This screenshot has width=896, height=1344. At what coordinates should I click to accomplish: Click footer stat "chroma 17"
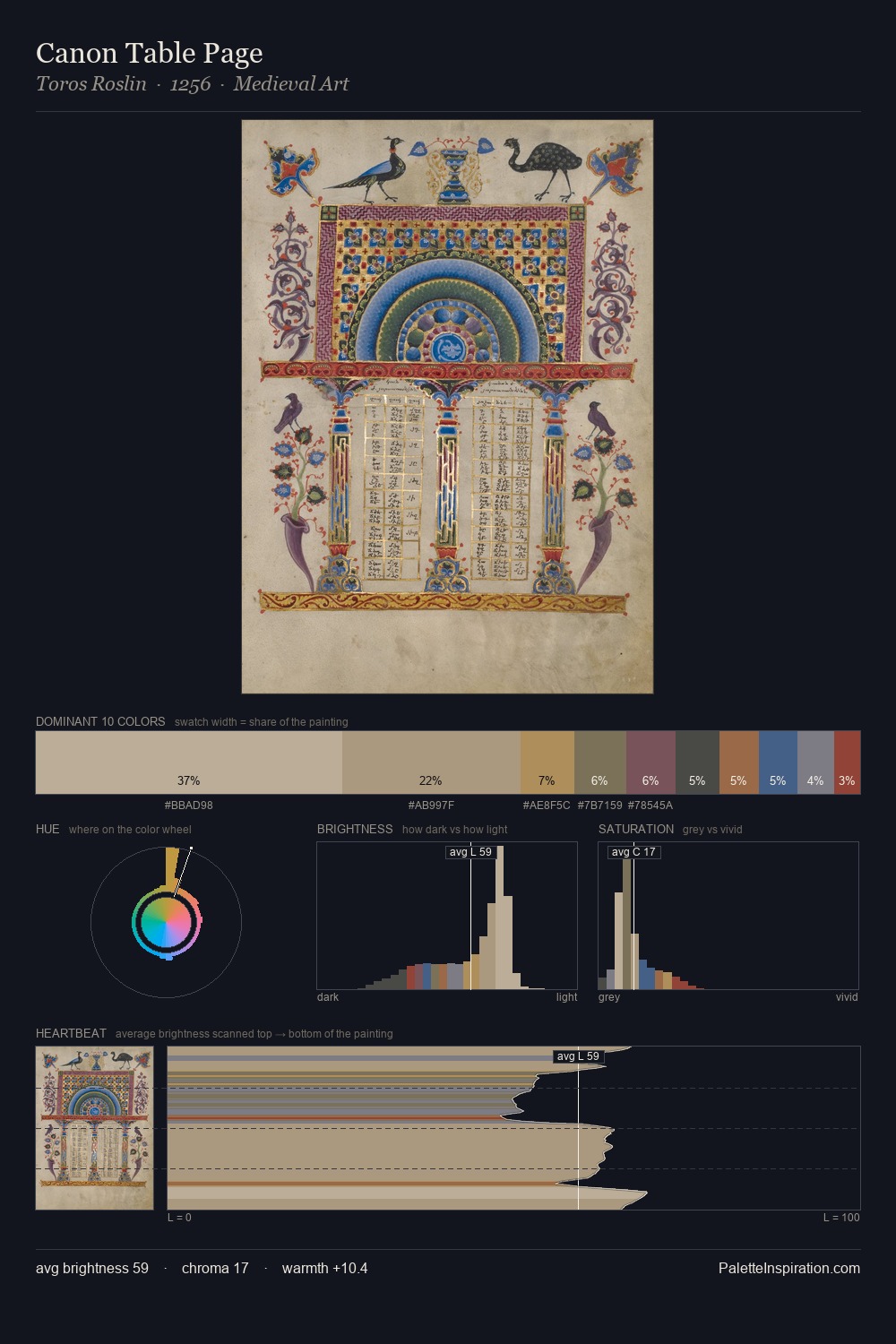(x=215, y=1268)
